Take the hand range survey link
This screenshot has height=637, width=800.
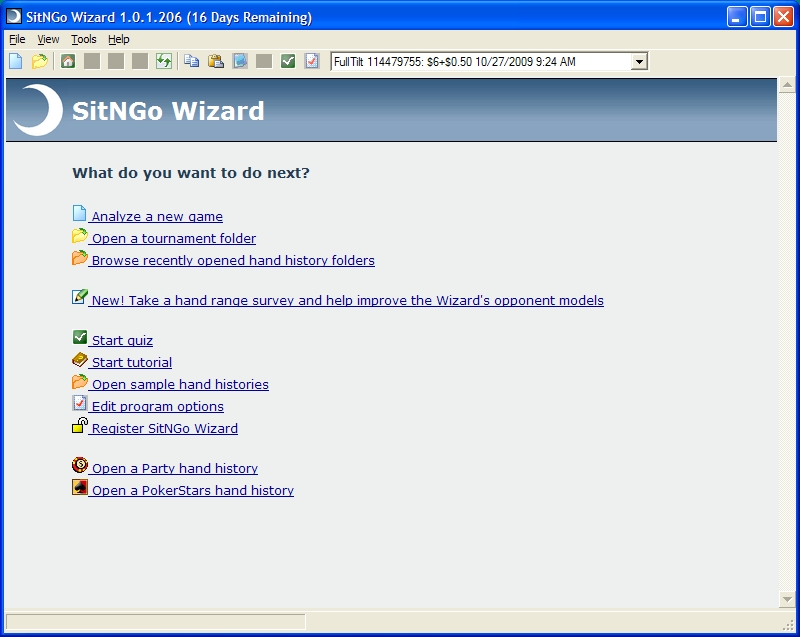347,300
